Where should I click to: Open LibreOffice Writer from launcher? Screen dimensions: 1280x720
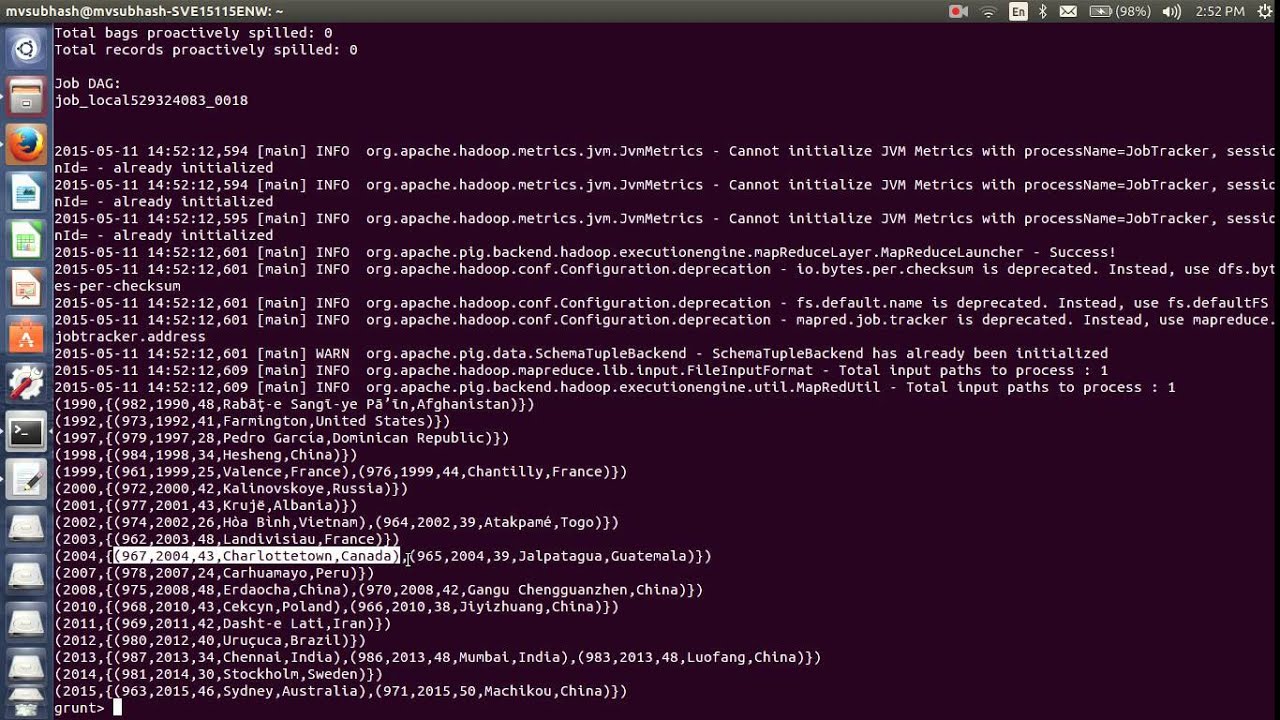pyautogui.click(x=27, y=192)
